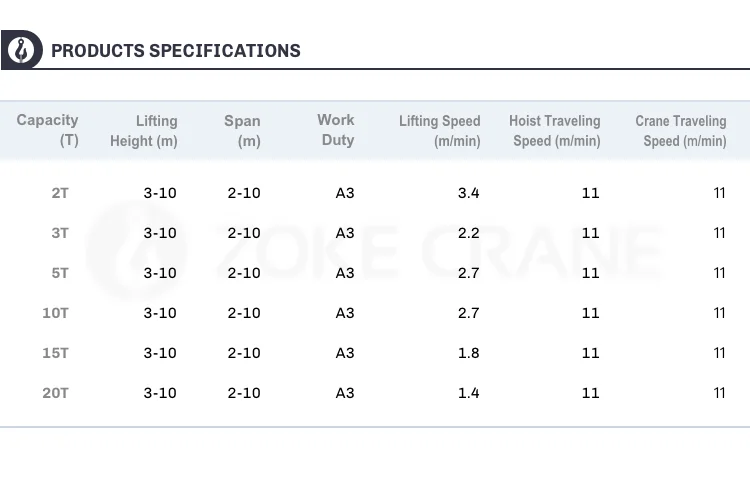Click the Lifting Height (m) column header
The width and height of the screenshot is (750, 490).
(x=144, y=130)
